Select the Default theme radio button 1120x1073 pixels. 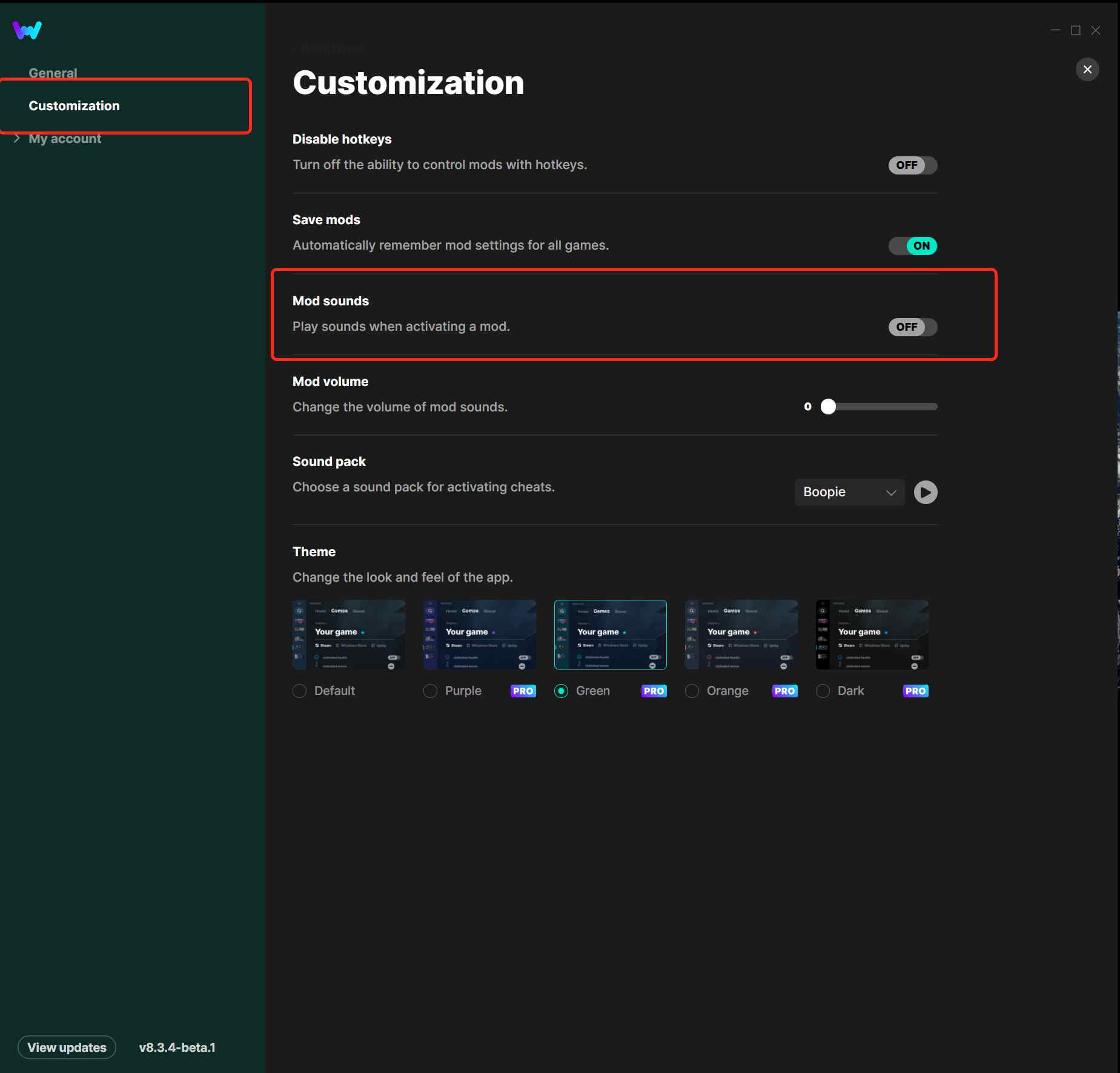tap(300, 691)
